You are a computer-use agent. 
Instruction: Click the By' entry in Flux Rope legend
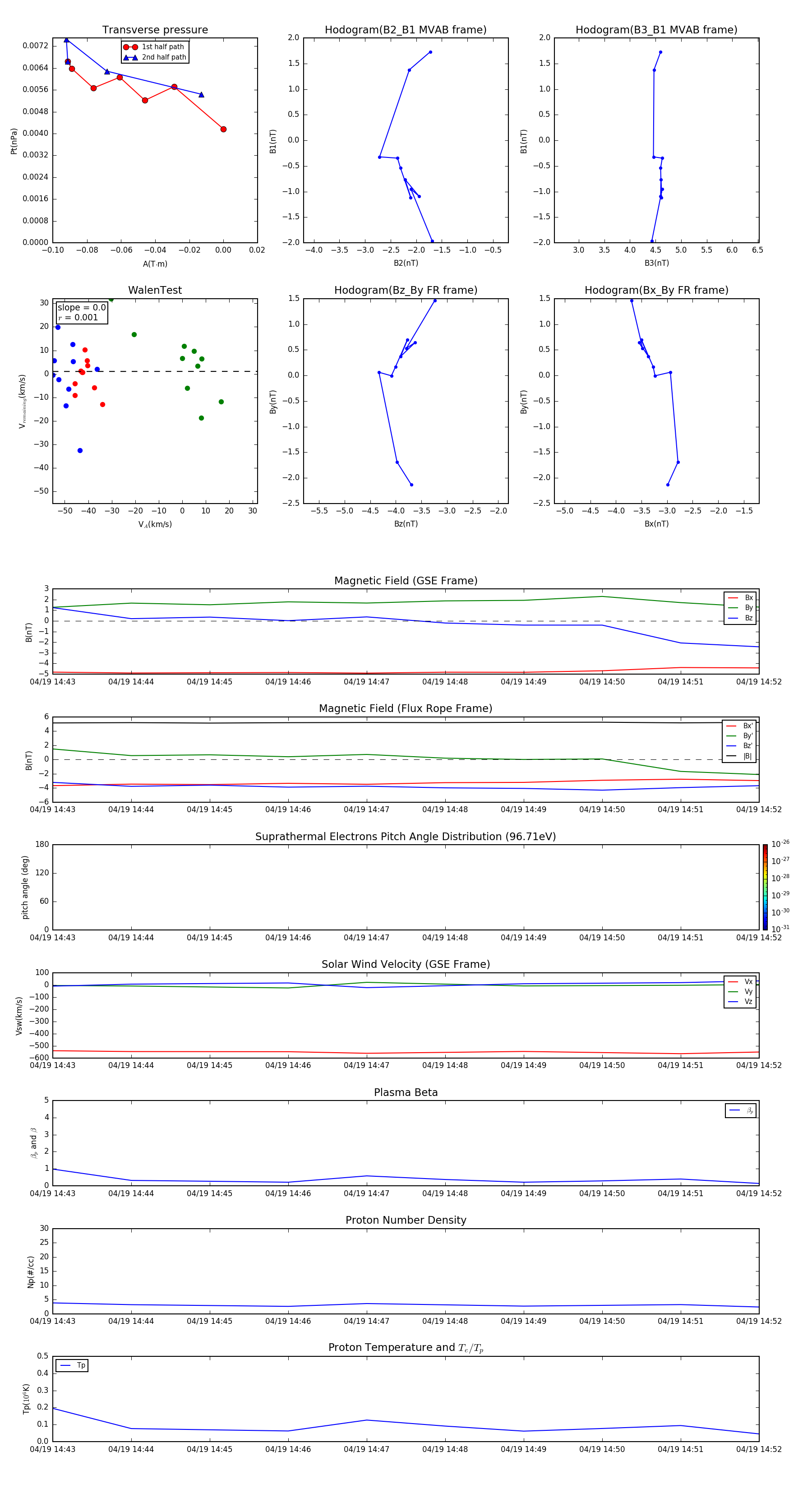pyautogui.click(x=740, y=736)
